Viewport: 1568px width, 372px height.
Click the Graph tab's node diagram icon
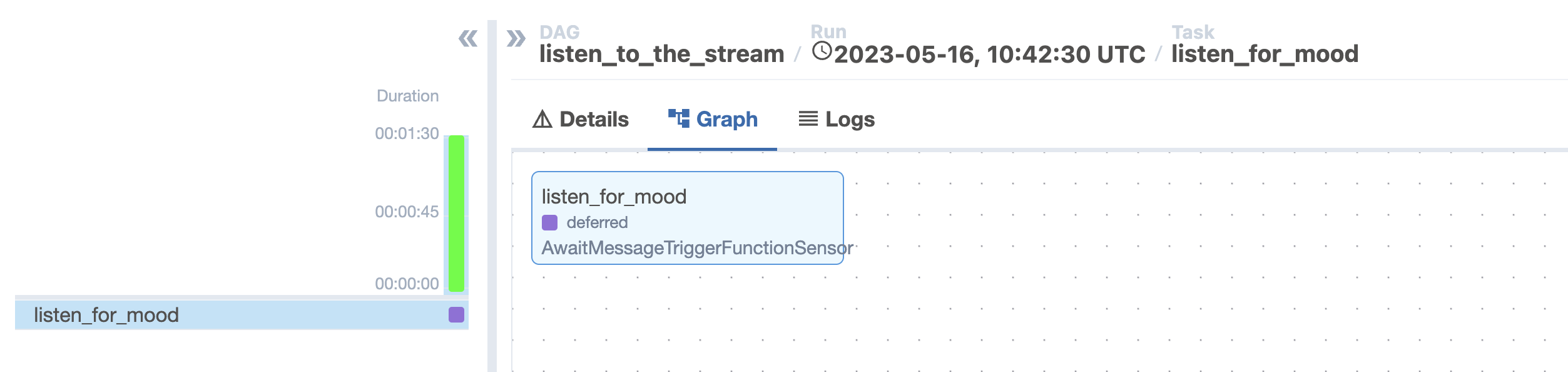(678, 118)
